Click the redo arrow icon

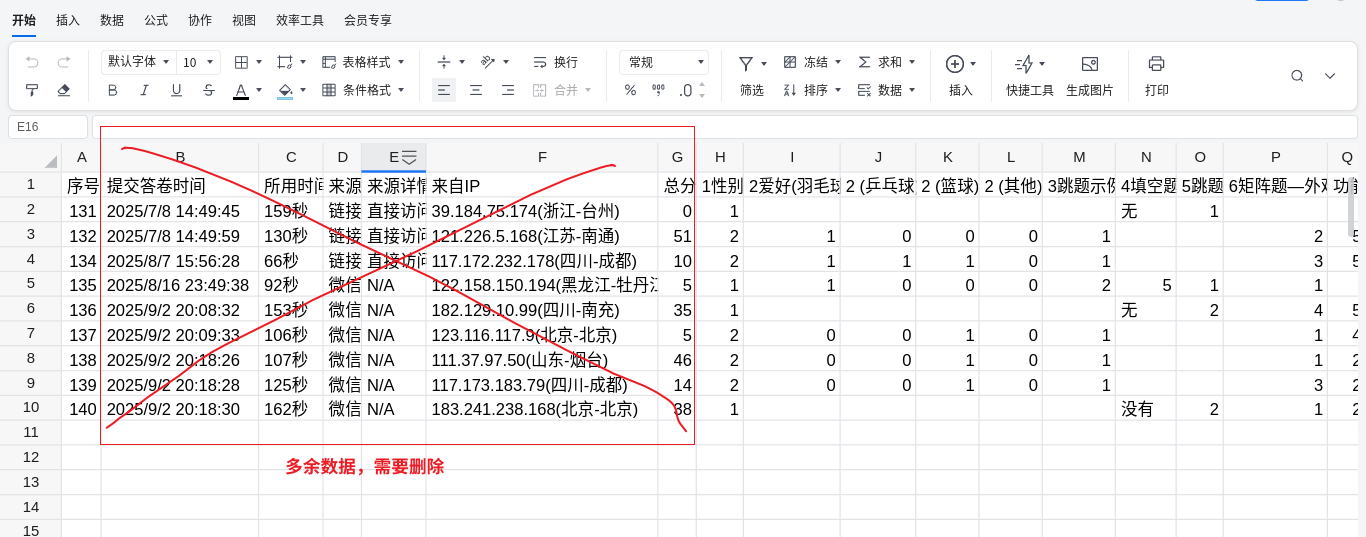coord(64,62)
